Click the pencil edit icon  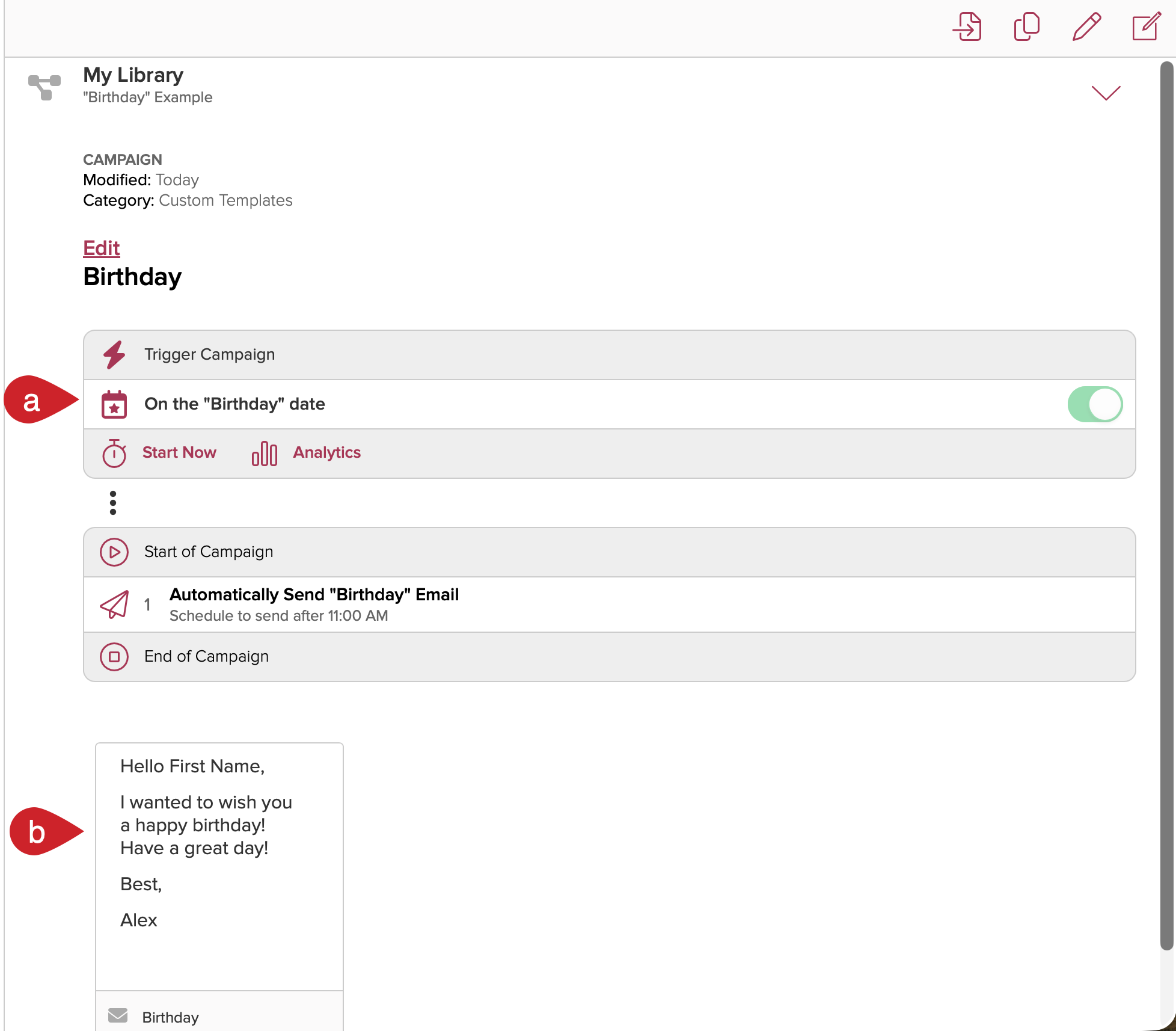(1086, 27)
